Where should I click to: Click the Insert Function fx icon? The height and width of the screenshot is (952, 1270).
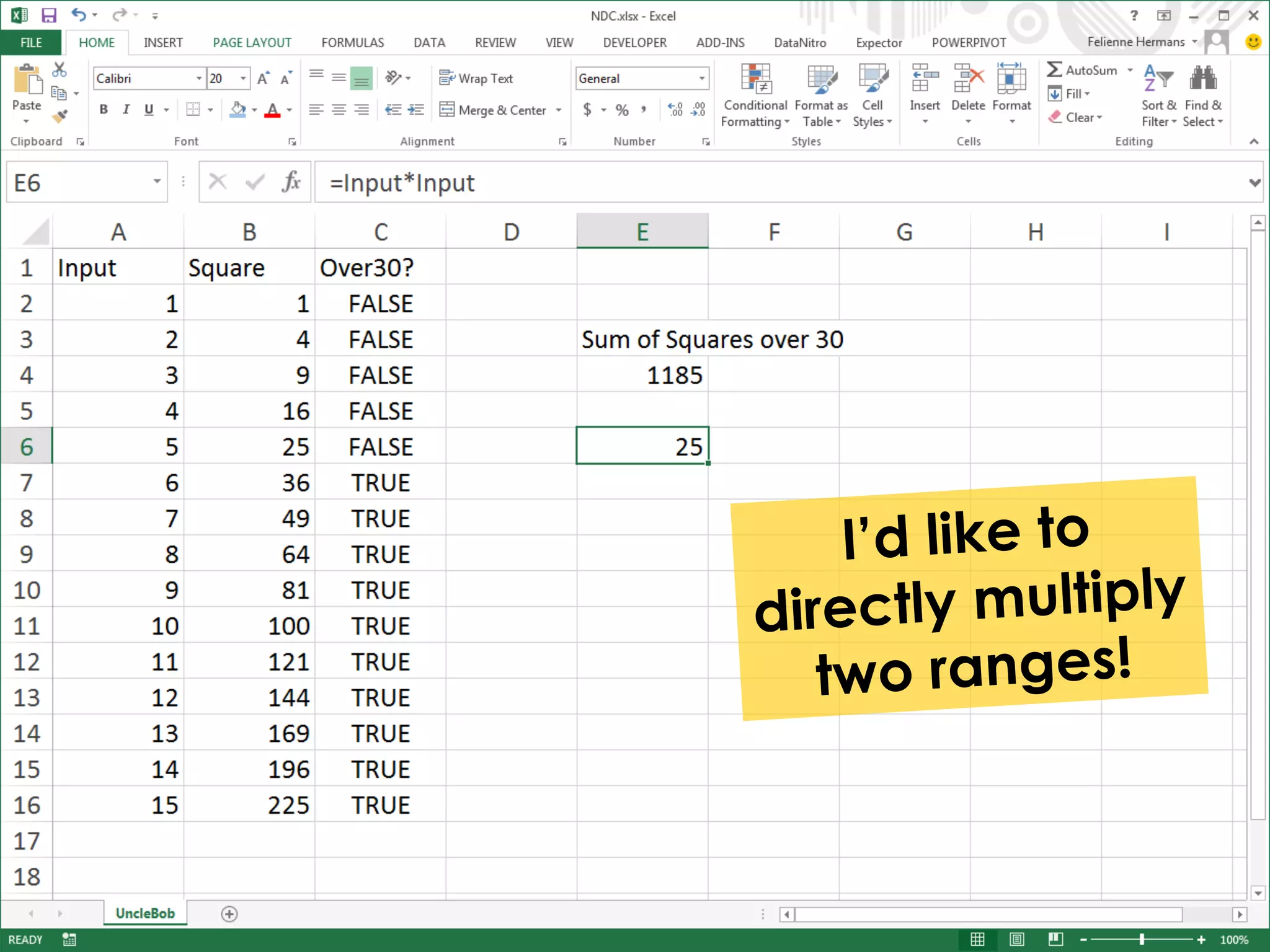pos(291,182)
